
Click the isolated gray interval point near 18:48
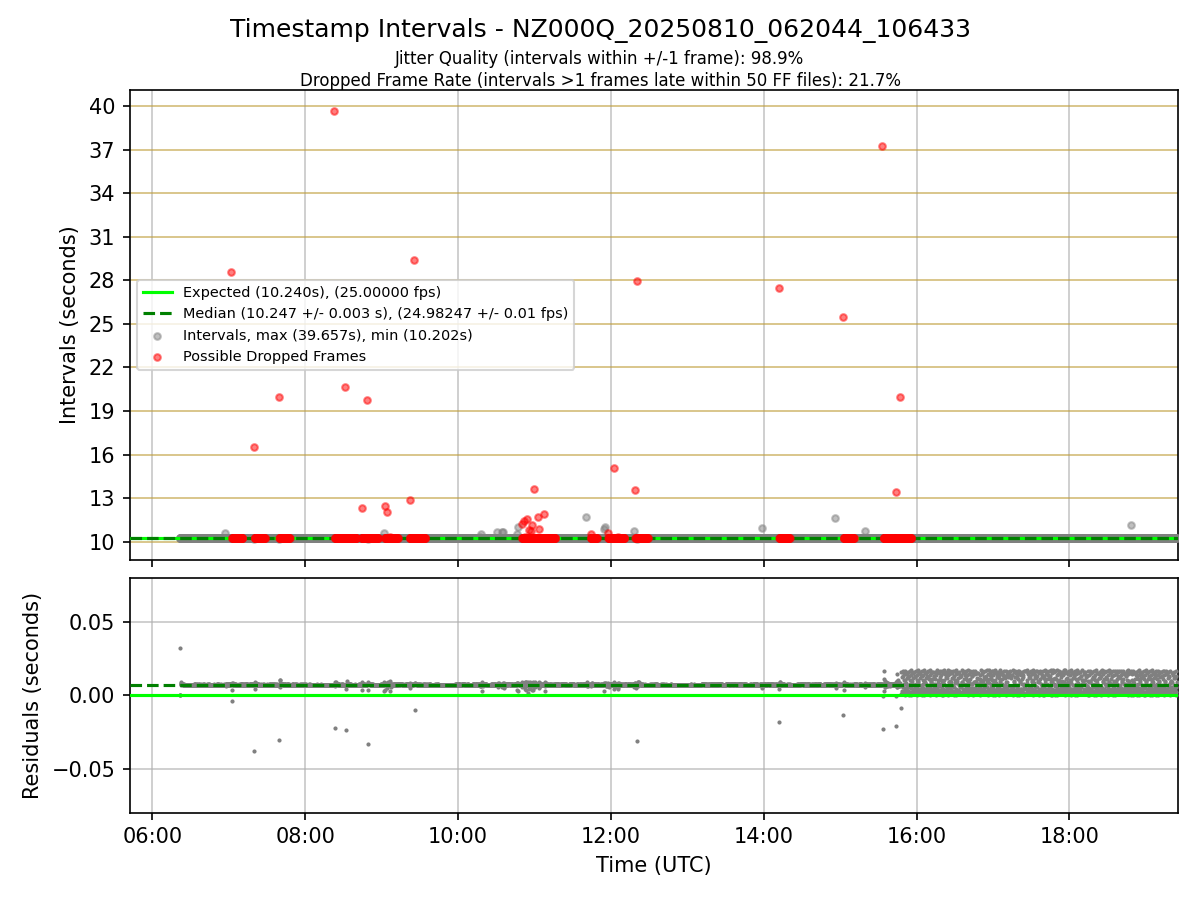tap(1131, 525)
